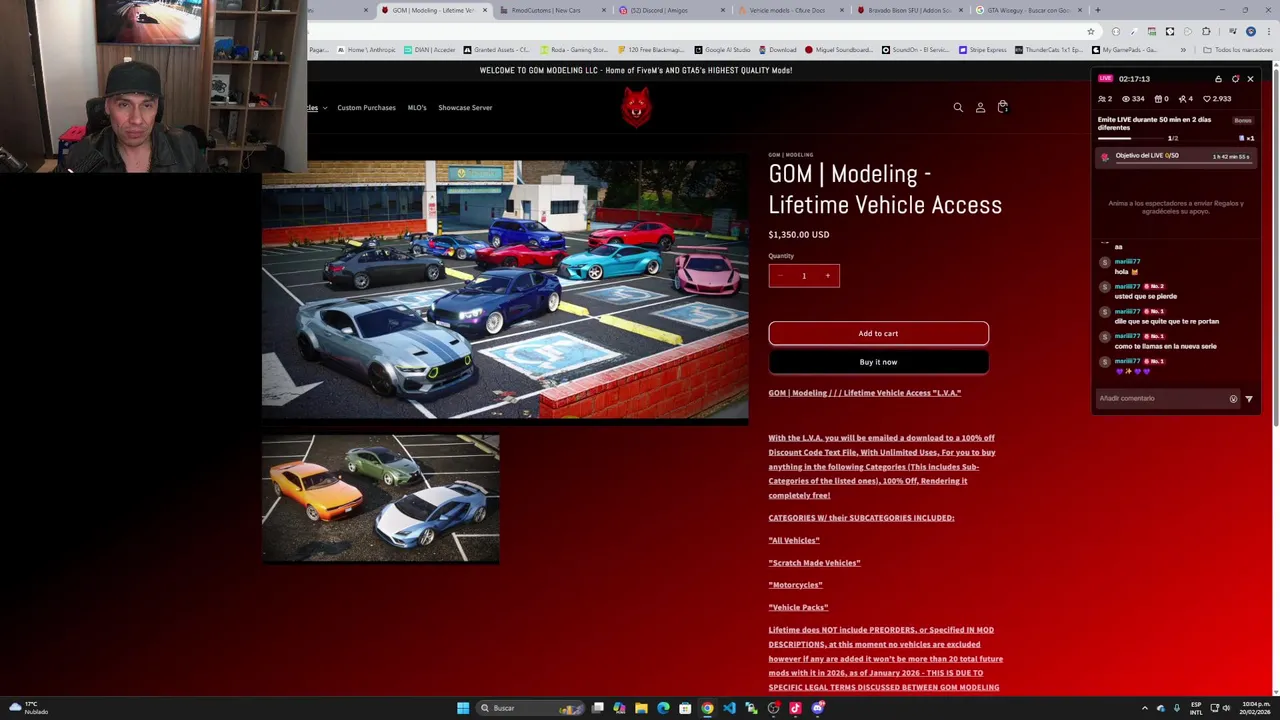Viewport: 1280px width, 720px height.
Task: Increase quantity with plus button
Action: 828,276
